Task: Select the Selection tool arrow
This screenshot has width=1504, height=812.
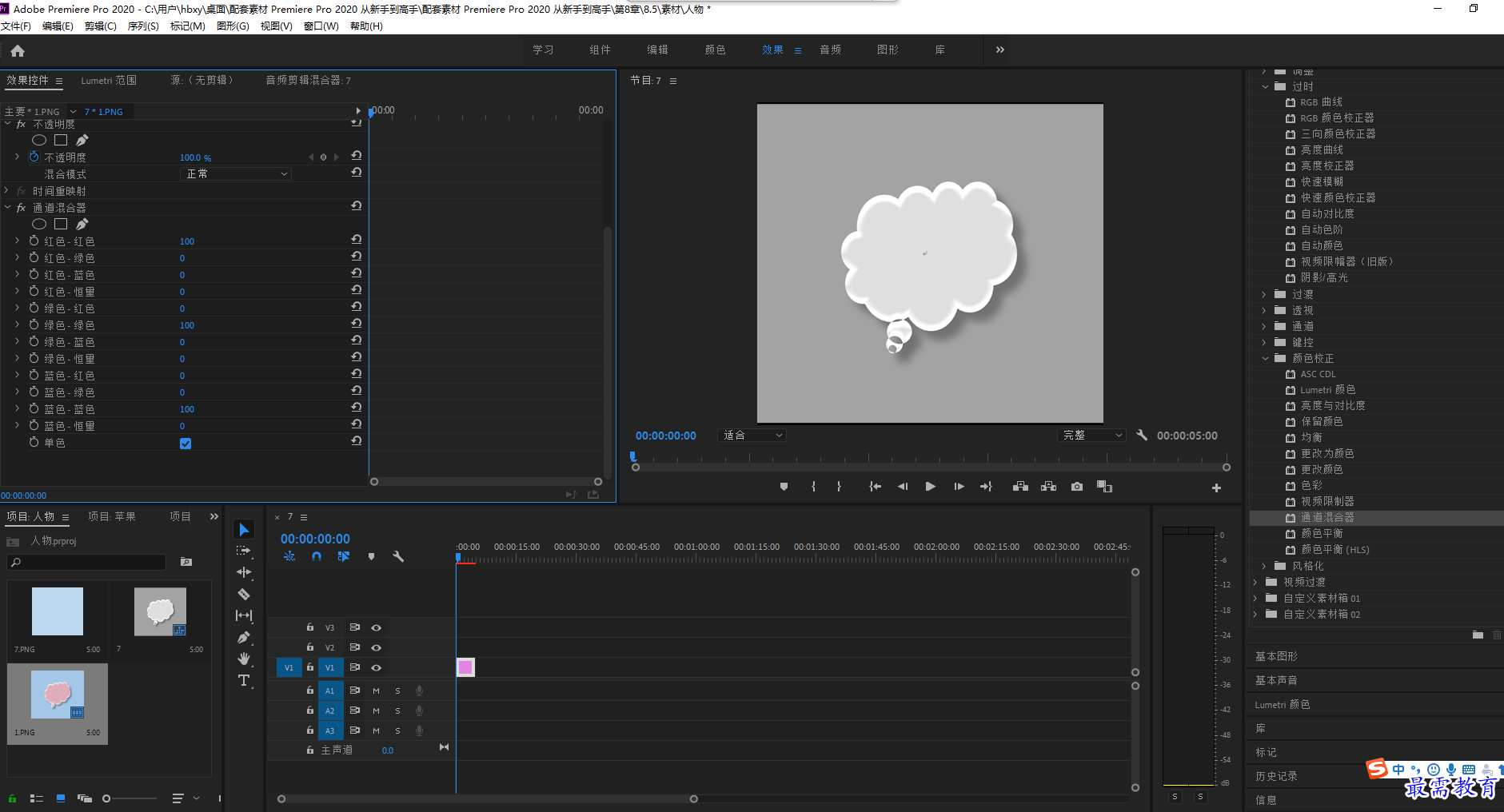Action: click(x=244, y=530)
